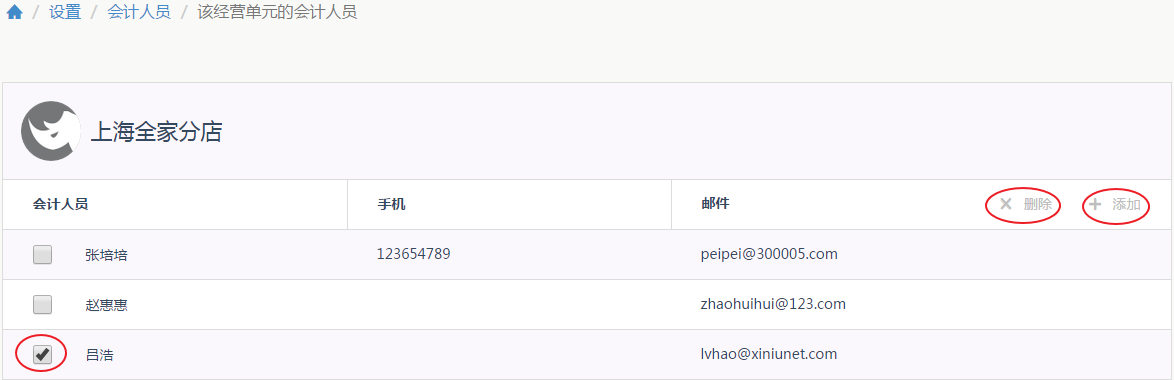This screenshot has width=1174, height=380.
Task: Tick the checkbox for 张培培
Action: pyautogui.click(x=43, y=254)
